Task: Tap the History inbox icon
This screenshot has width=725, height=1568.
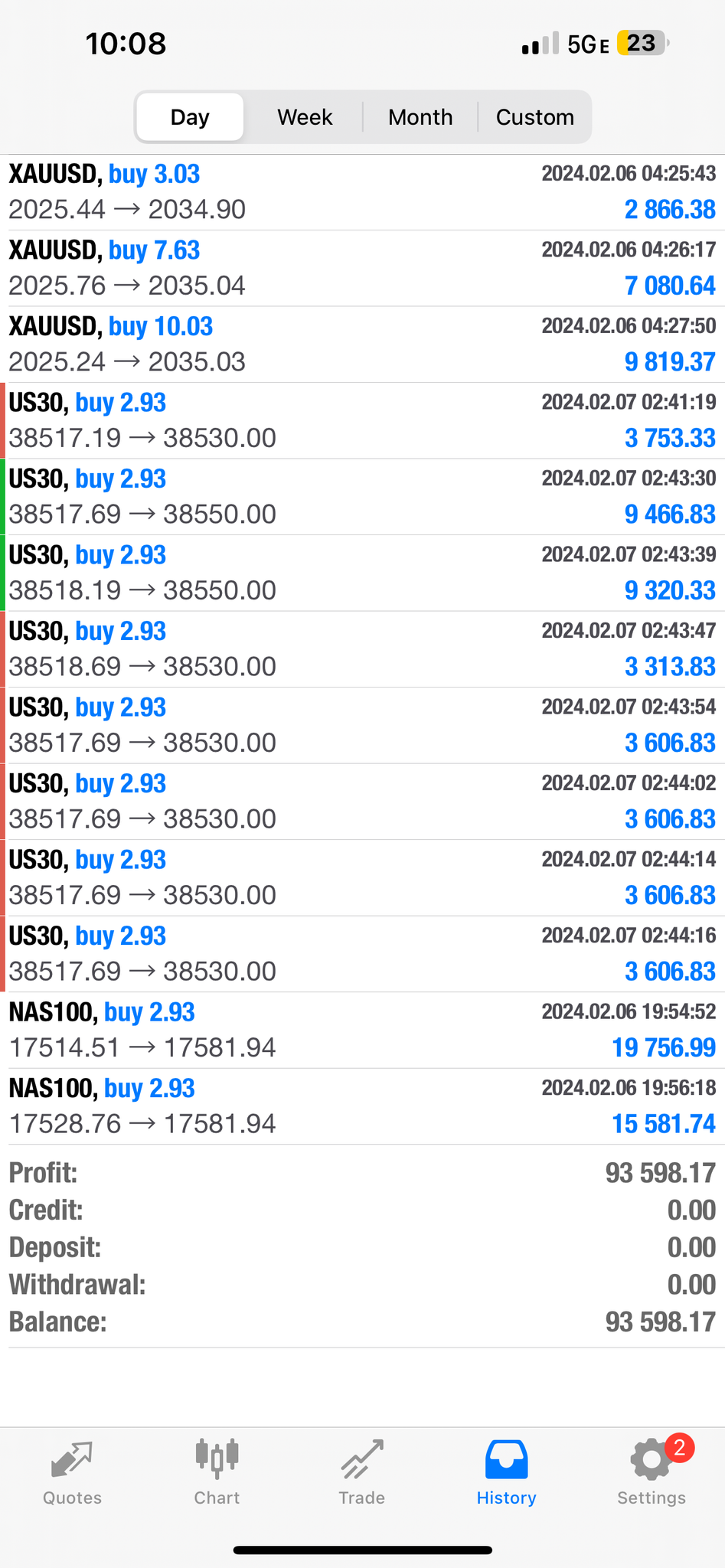Action: click(x=506, y=1459)
